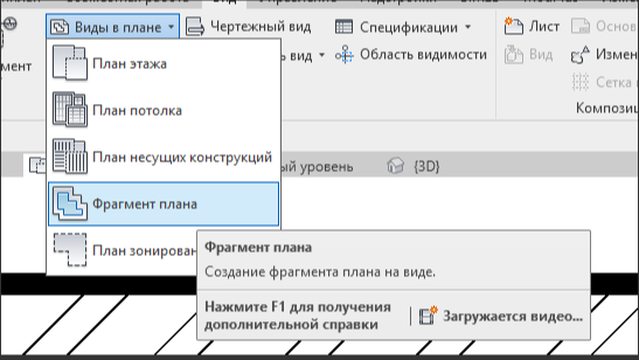The image size is (639, 360).
Task: Click the 3D house icon
Action: (x=395, y=166)
